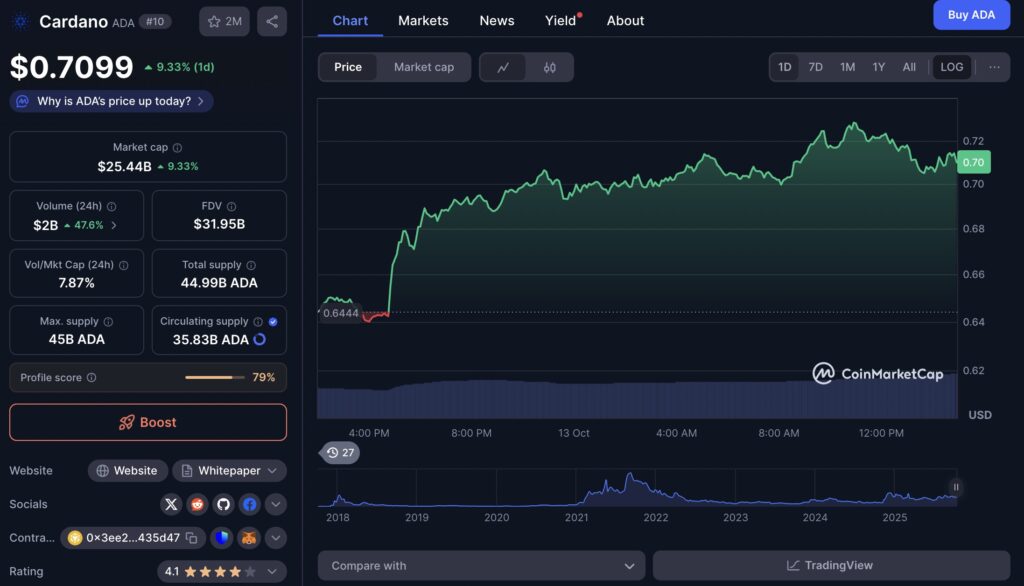Viewport: 1024px width, 586px height.
Task: Open Volume (24h) details chevron
Action: [x=114, y=225]
